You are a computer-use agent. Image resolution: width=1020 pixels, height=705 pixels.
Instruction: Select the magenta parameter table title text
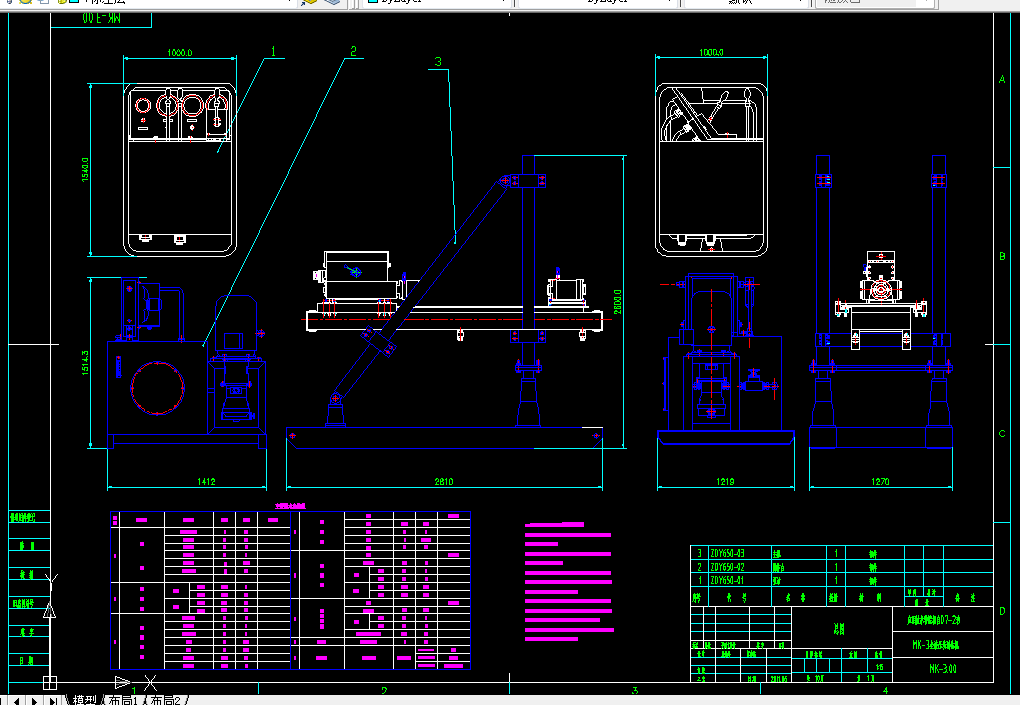(290, 505)
